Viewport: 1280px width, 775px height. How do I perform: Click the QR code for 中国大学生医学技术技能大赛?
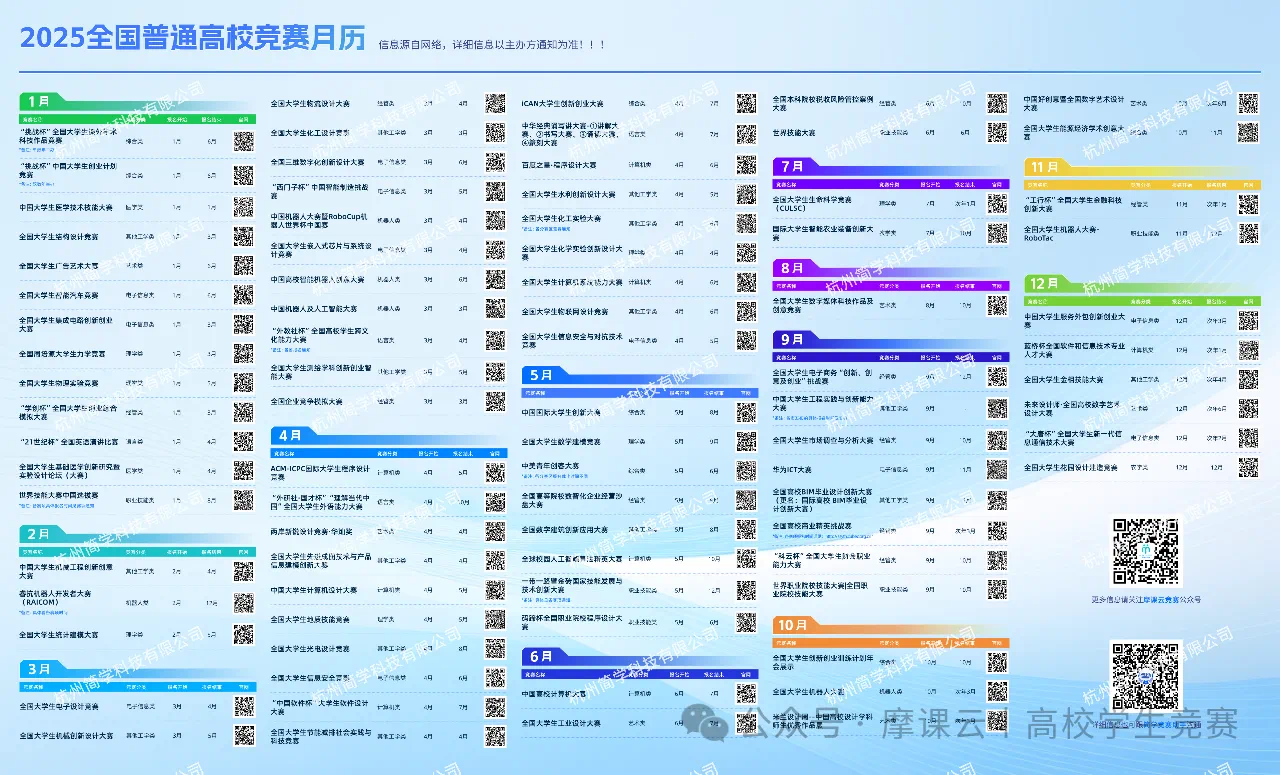(243, 207)
